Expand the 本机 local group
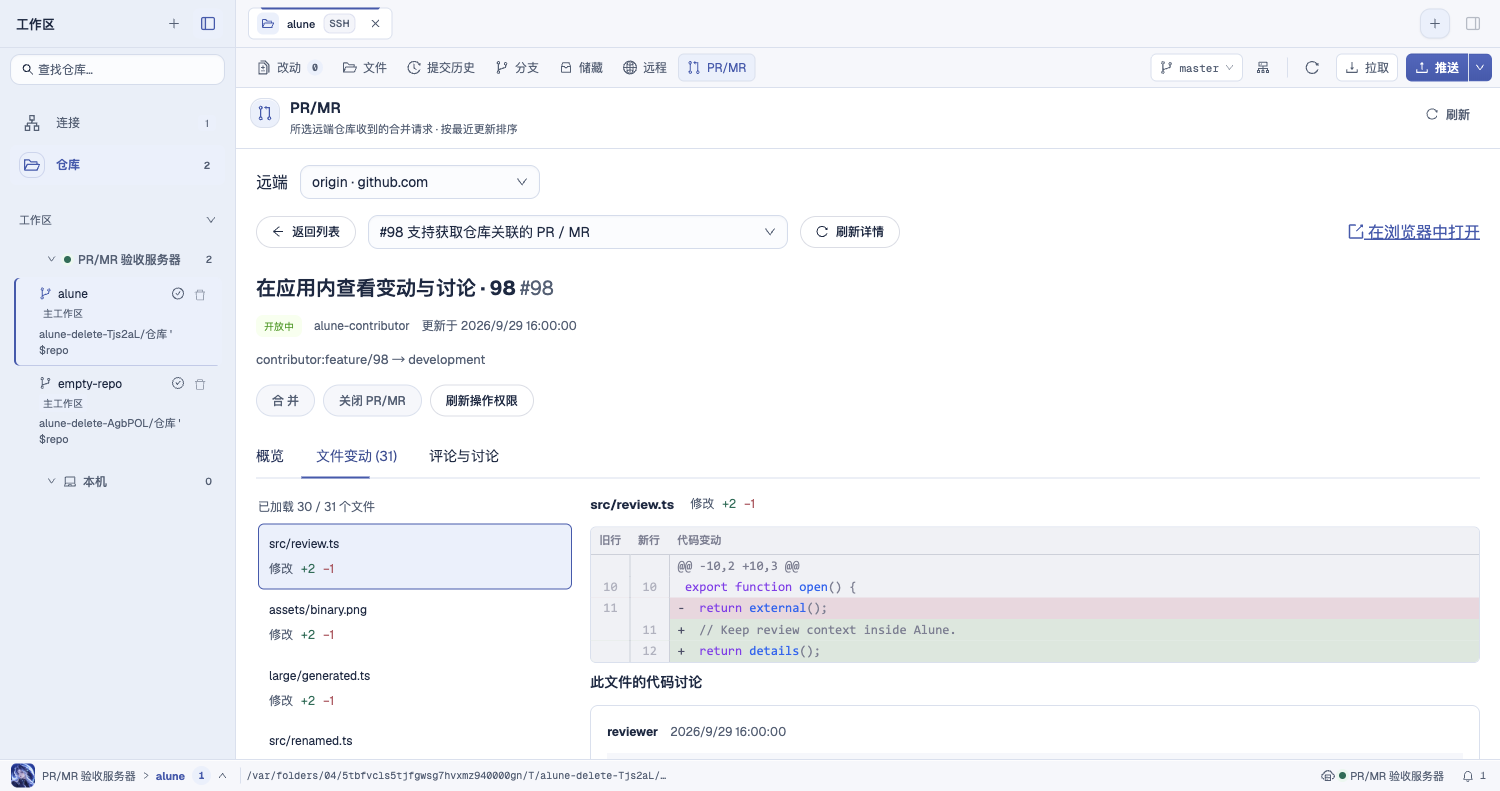Screen dimensions: 1500x791 point(51,481)
